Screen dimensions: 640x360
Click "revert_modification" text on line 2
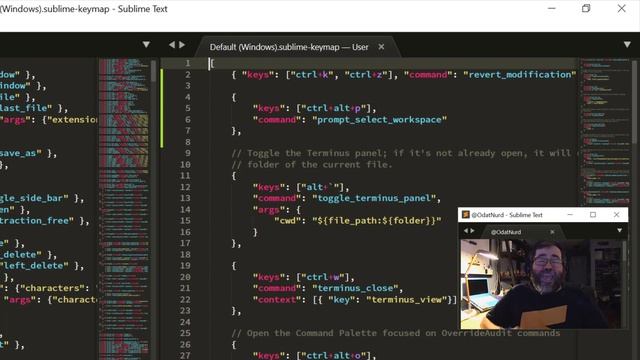point(519,75)
